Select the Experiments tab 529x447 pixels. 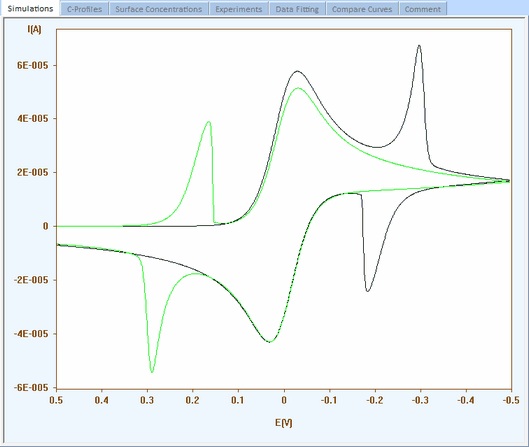point(239,9)
